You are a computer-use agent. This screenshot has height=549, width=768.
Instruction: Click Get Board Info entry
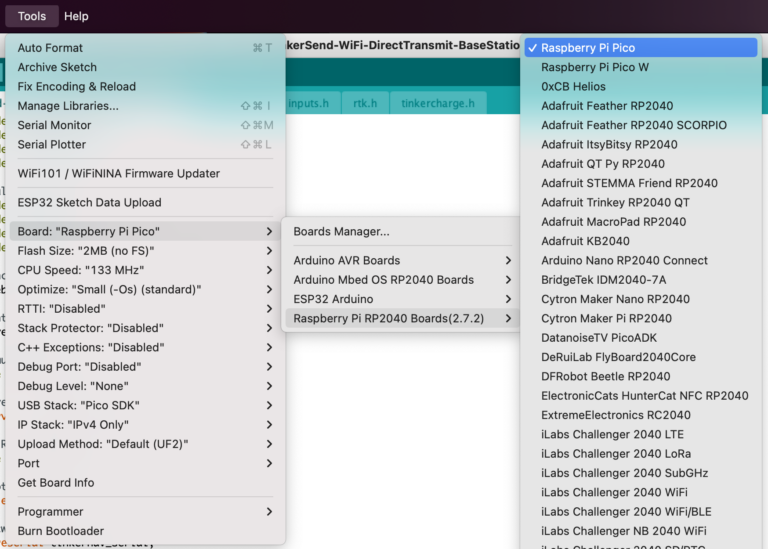(145, 483)
